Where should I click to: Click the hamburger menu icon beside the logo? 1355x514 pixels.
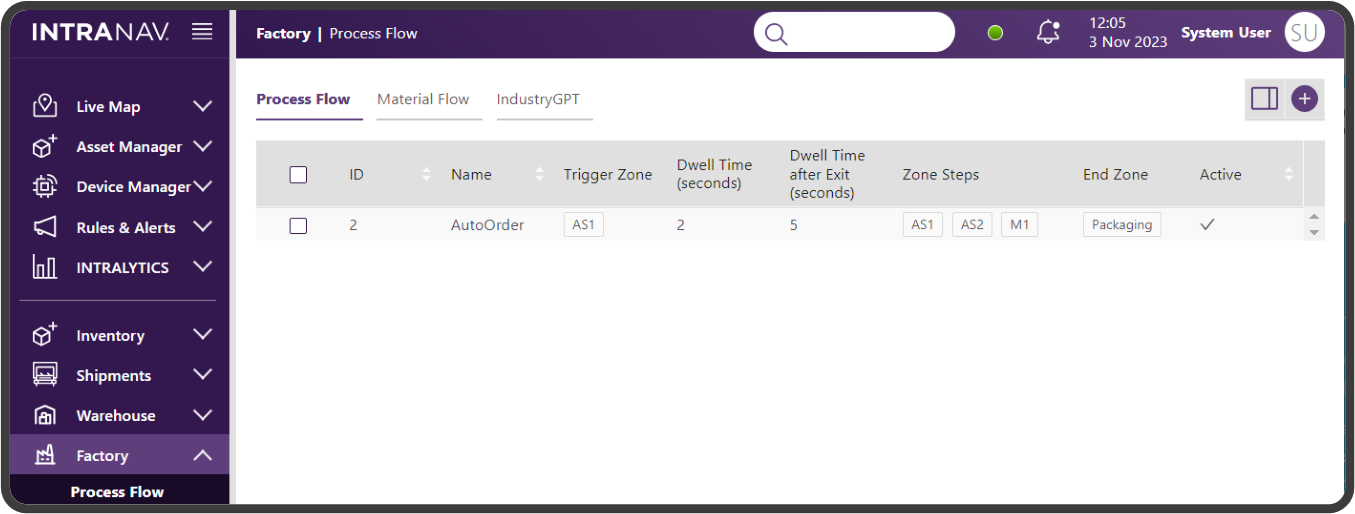(202, 32)
